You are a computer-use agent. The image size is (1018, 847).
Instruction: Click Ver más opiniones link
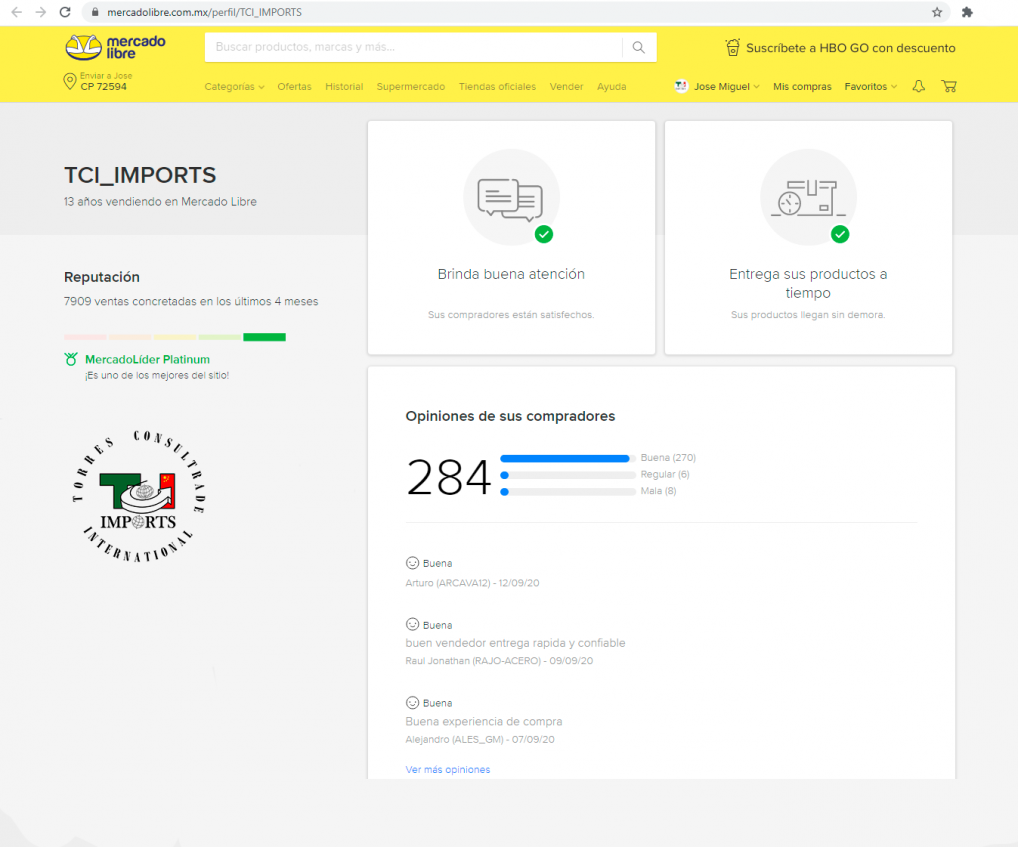click(x=448, y=769)
